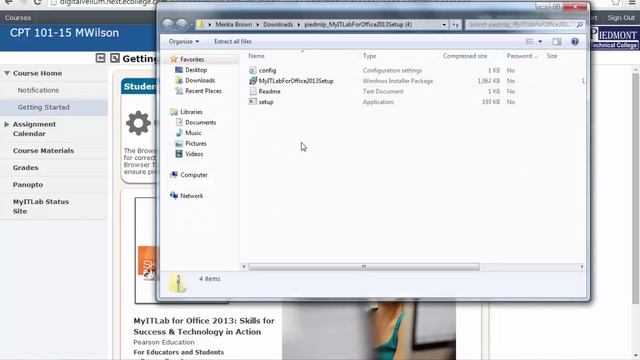The height and width of the screenshot is (360, 640).
Task: Select the Readme text document icon
Action: (253, 91)
